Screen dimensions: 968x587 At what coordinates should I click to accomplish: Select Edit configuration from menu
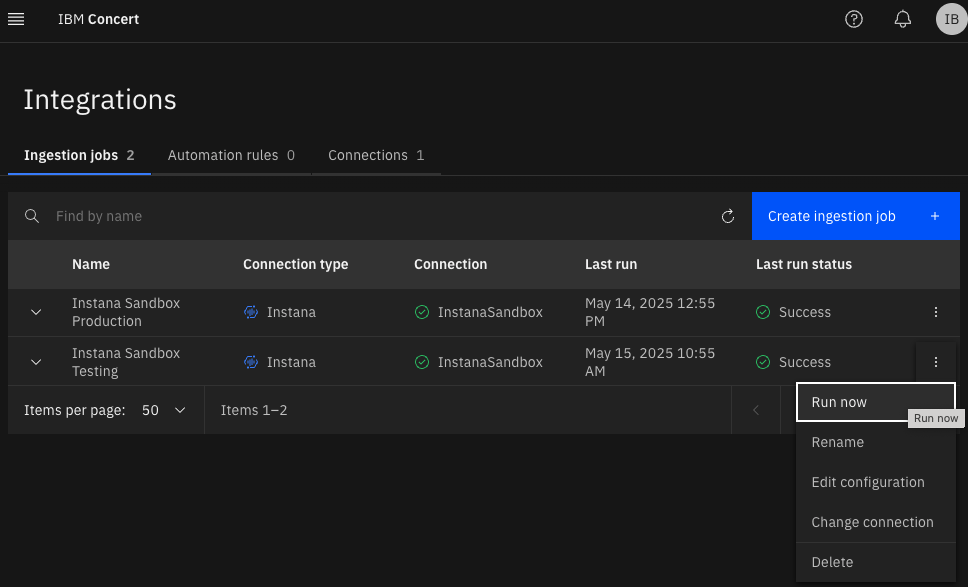pos(876,482)
